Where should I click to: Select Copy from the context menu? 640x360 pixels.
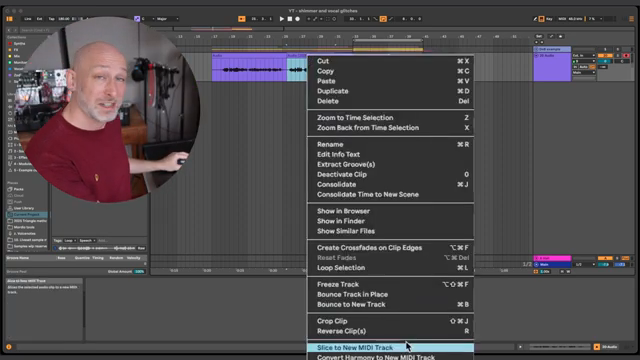[391, 71]
